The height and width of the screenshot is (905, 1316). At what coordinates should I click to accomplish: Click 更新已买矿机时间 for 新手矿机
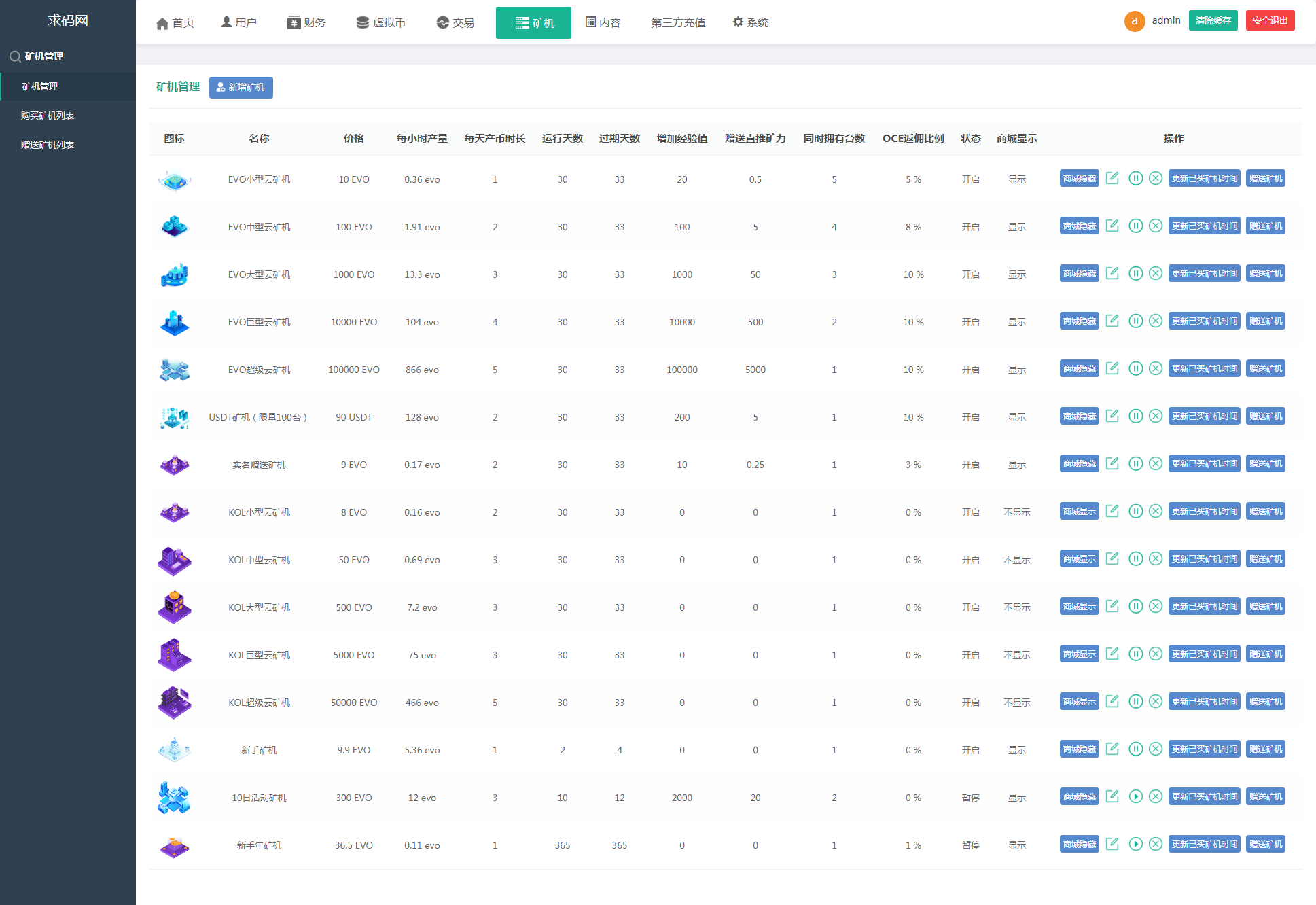(x=1205, y=749)
